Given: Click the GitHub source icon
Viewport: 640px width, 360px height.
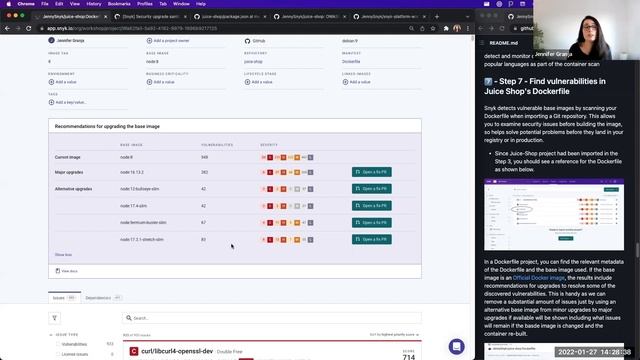Looking at the screenshot, I should [247, 41].
